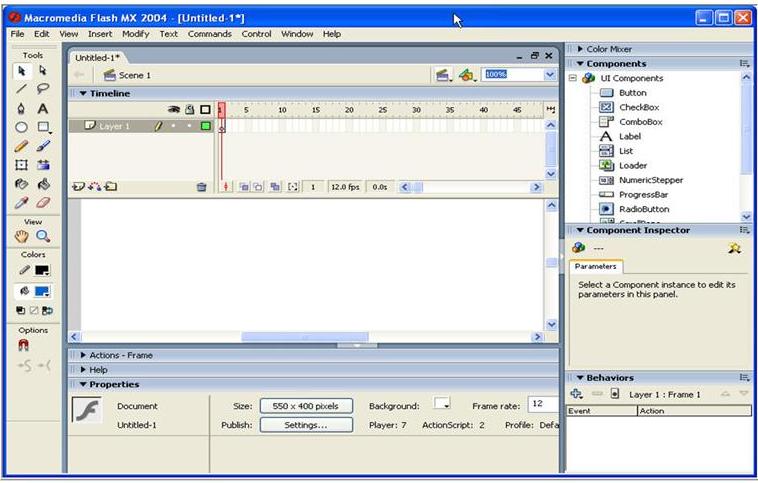Collapse the Timeline panel

[83, 93]
